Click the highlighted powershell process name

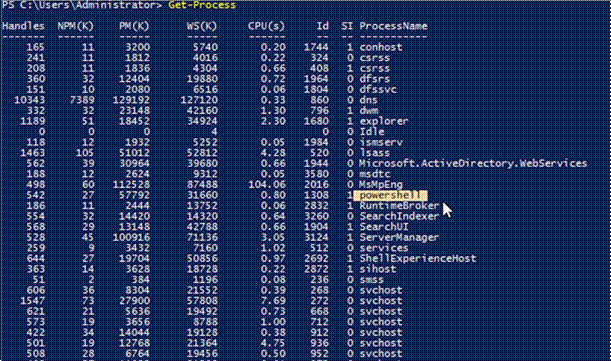[x=390, y=195]
